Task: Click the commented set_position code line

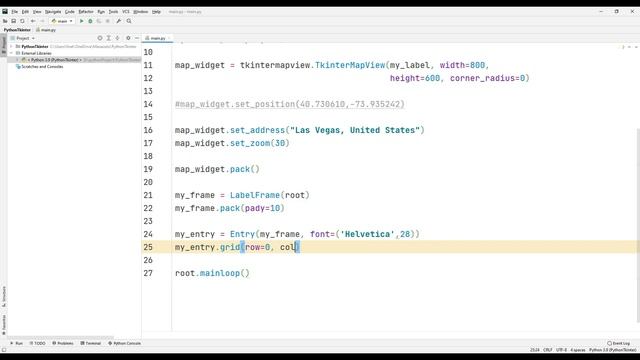Action: (290, 104)
